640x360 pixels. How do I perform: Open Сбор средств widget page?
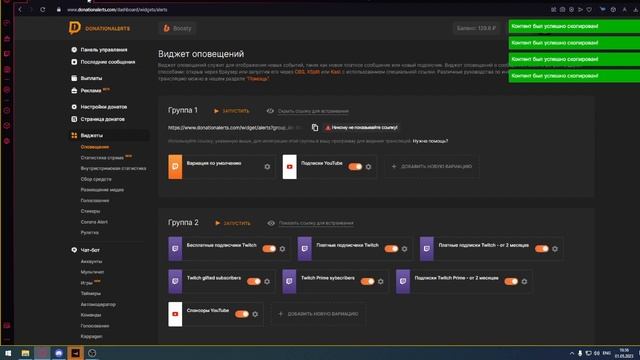coord(96,179)
